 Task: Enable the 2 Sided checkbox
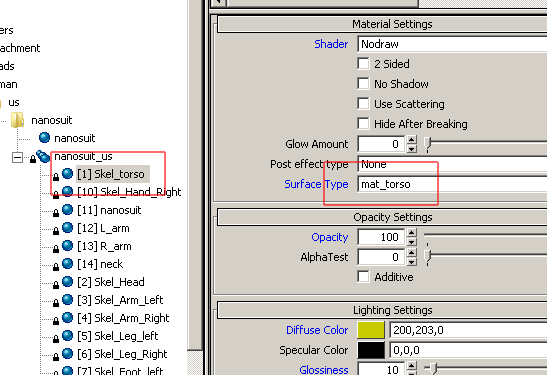364,64
